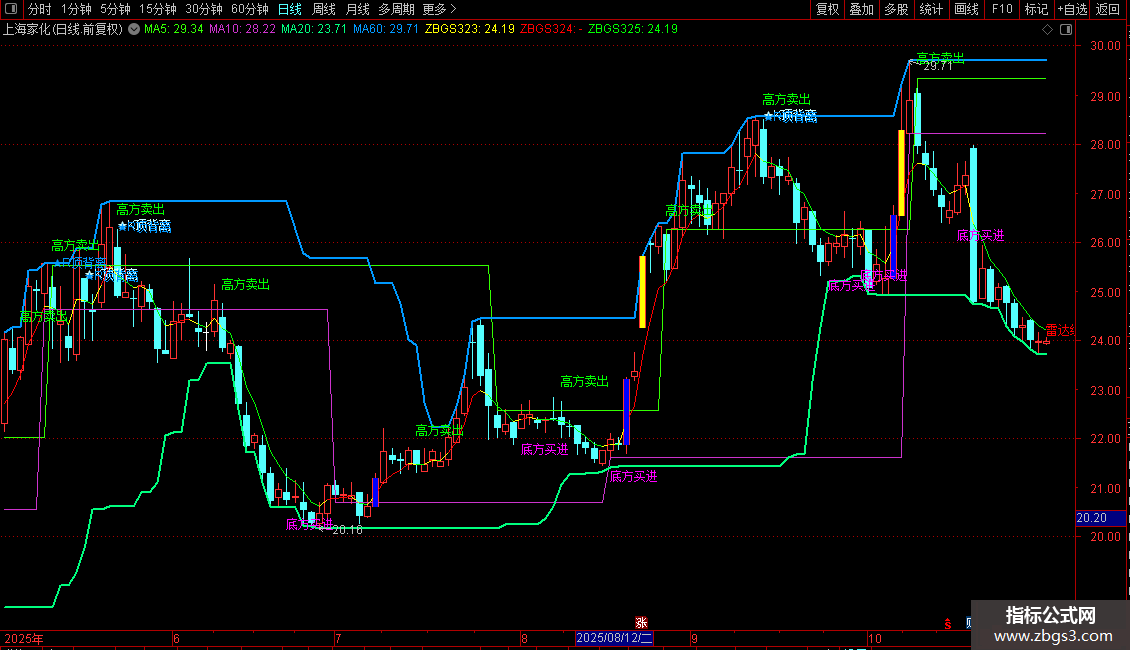The width and height of the screenshot is (1130, 650).
Task: Click the 20.20 price tag on axis
Action: pyautogui.click(x=1100, y=518)
